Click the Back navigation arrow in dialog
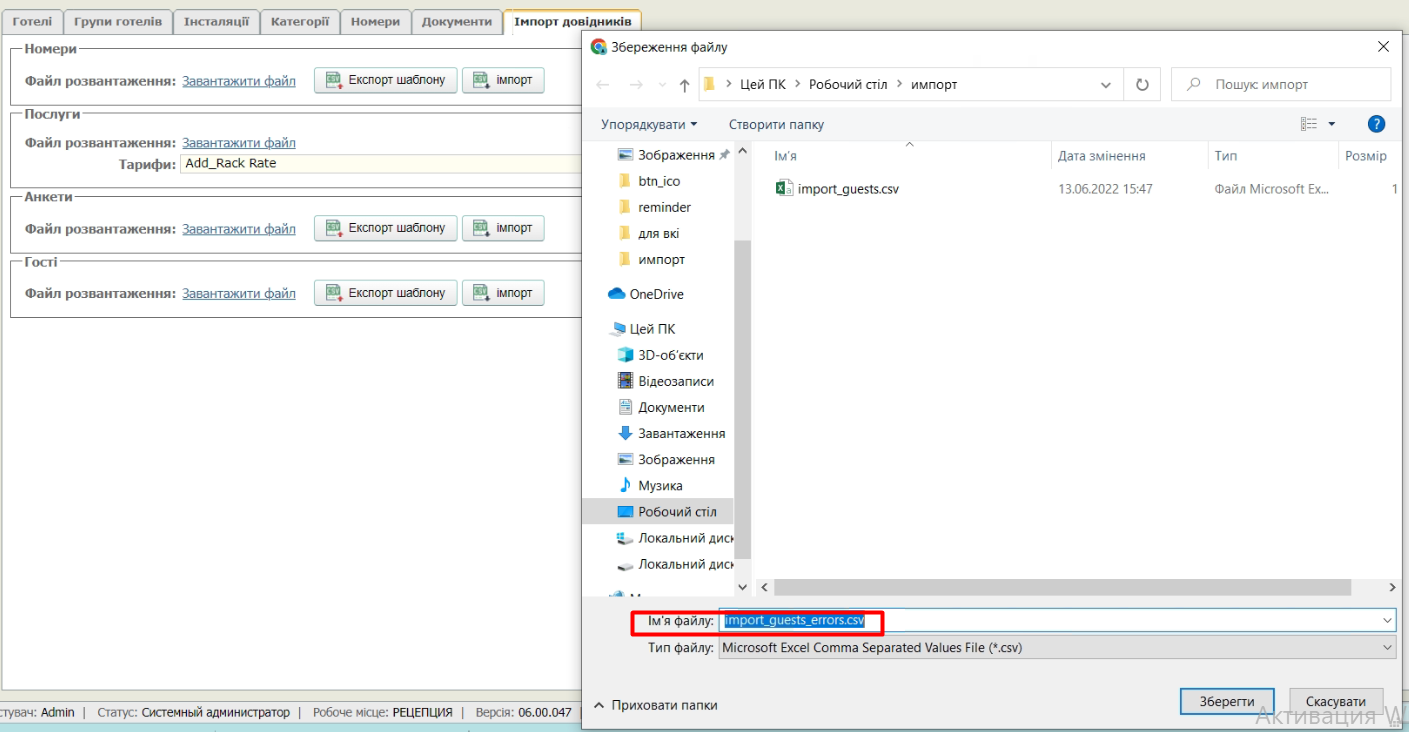 point(603,85)
